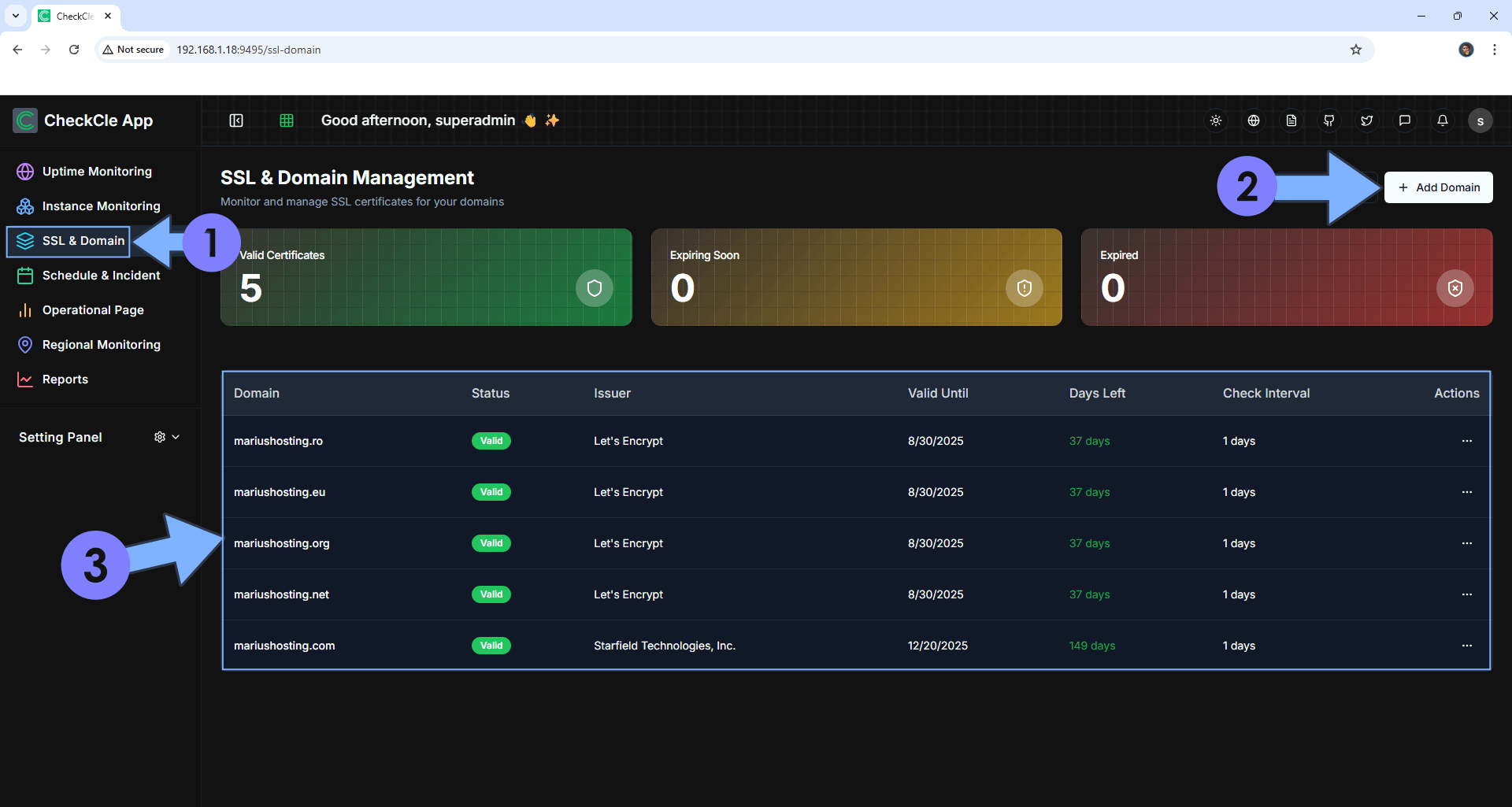Click Starfield Technologies, Inc. issuer cell
The height and width of the screenshot is (807, 1512).
tap(665, 646)
